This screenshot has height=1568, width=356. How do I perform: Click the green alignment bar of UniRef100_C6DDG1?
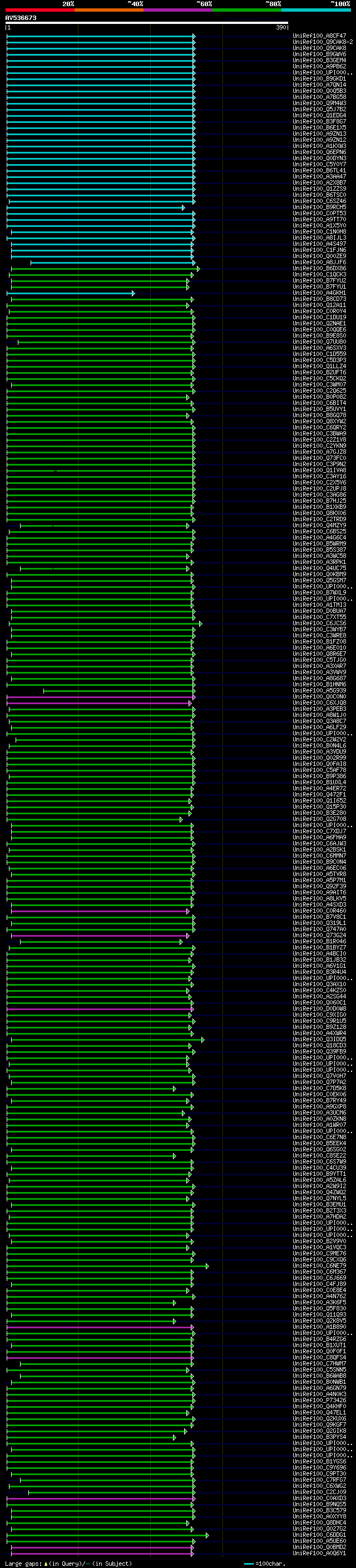coord(108,1536)
